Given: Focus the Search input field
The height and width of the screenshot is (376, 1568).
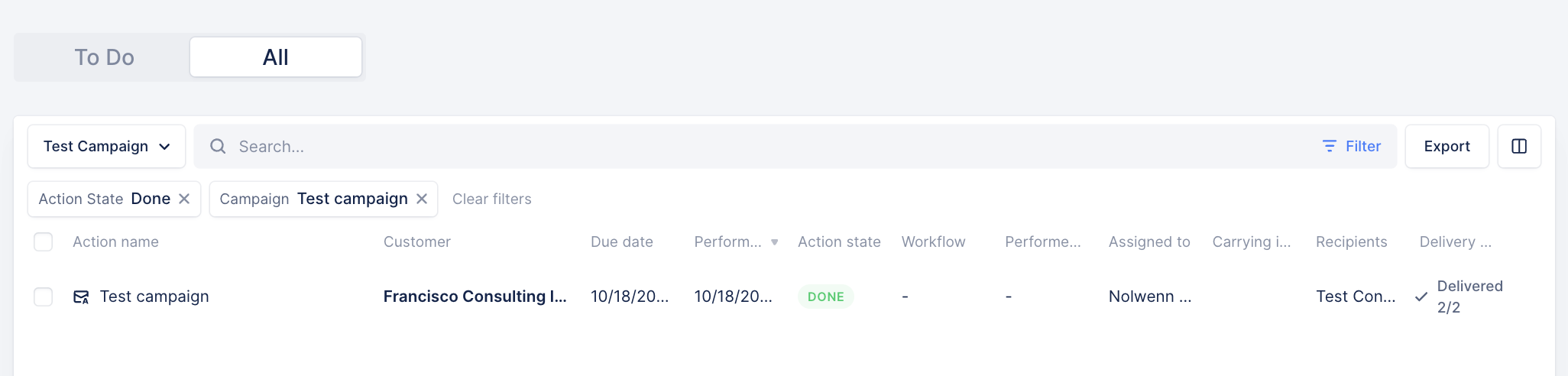Looking at the screenshot, I should tap(688, 146).
